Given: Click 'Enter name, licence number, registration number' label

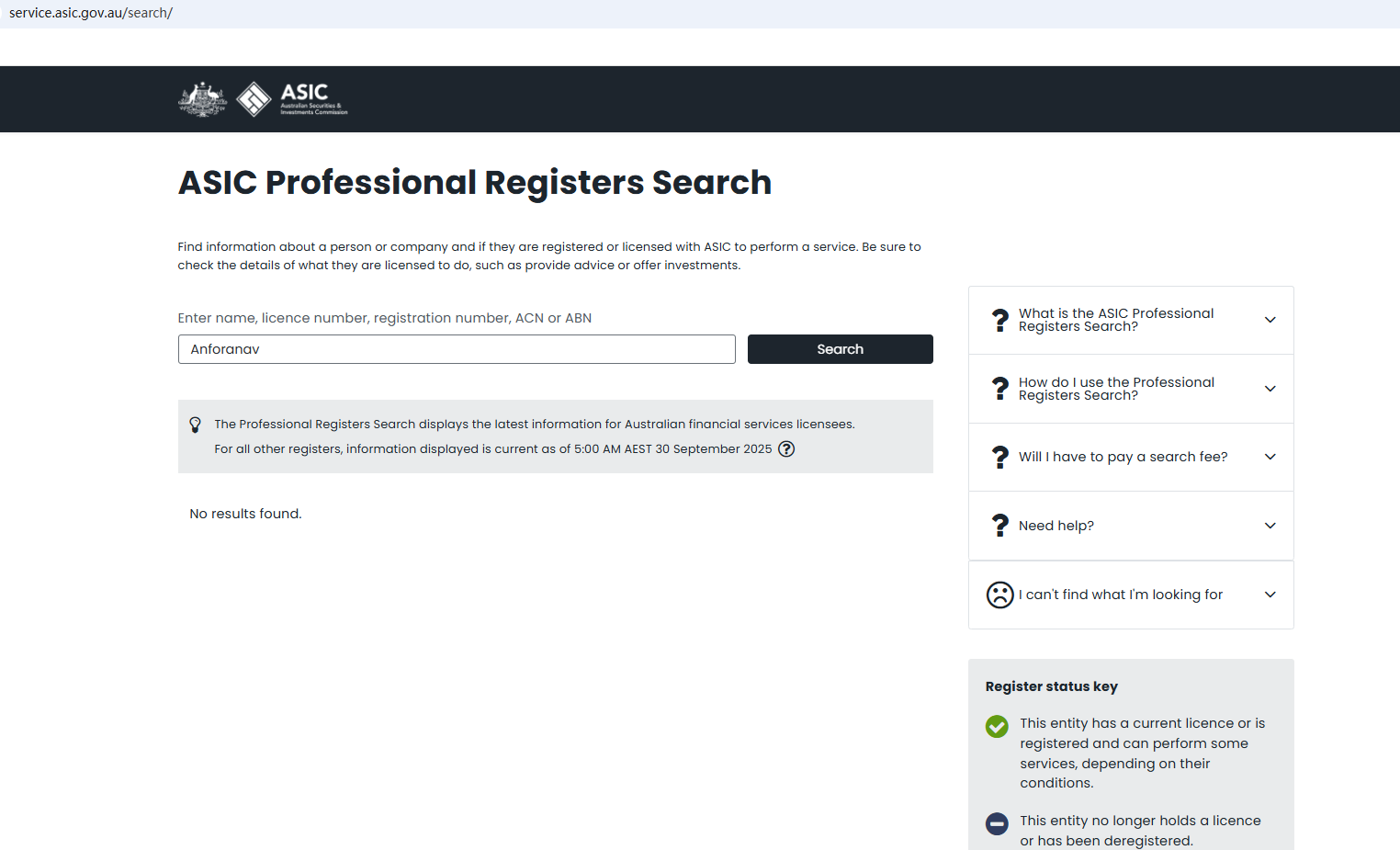Looking at the screenshot, I should point(385,318).
